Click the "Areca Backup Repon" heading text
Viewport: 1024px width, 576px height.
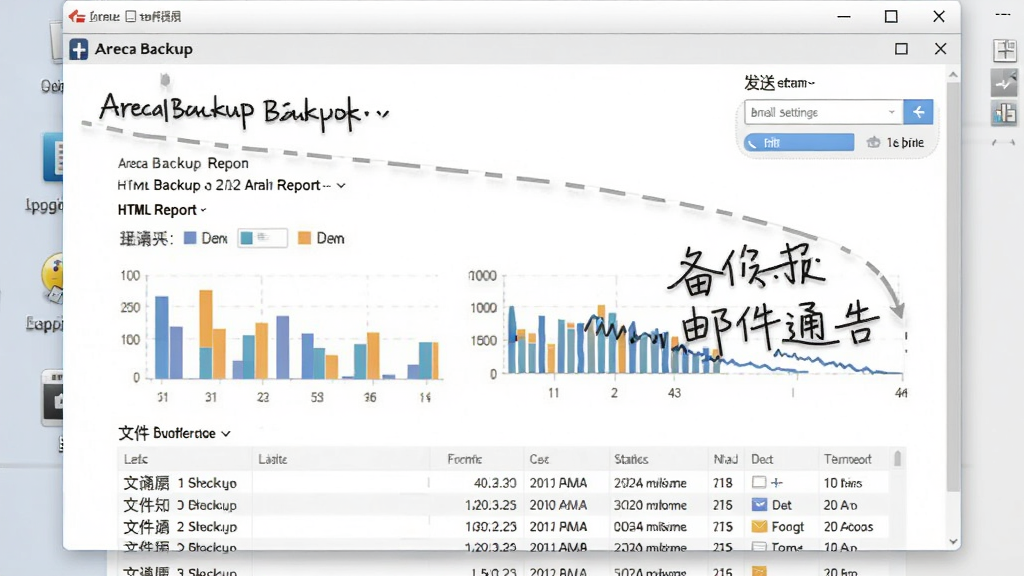[x=184, y=163]
